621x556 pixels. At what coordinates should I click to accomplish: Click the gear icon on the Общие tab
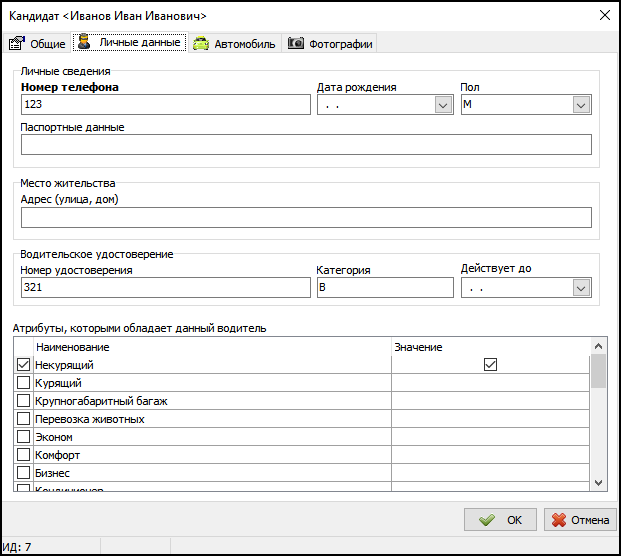pos(16,43)
